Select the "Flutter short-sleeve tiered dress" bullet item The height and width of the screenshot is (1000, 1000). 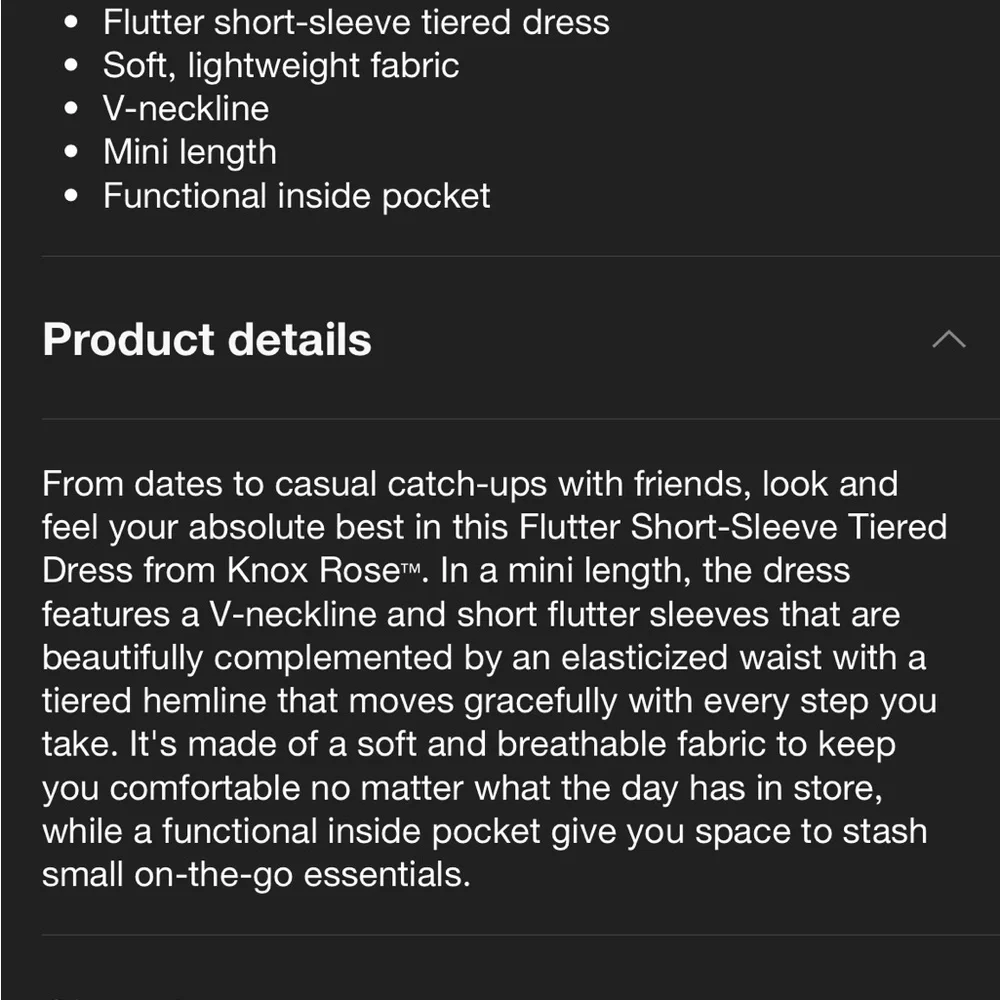point(356,22)
